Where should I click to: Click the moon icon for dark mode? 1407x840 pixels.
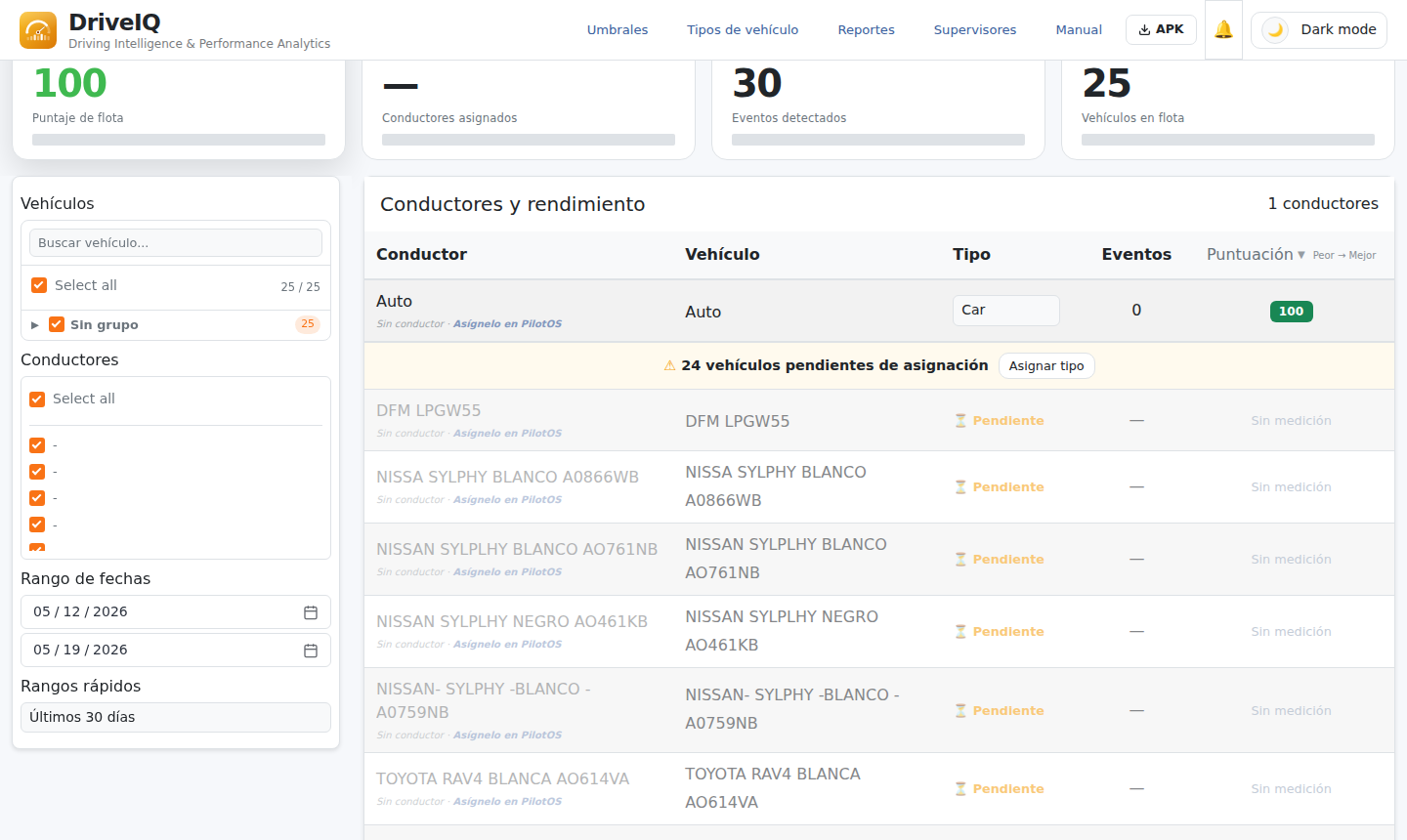point(1275,29)
